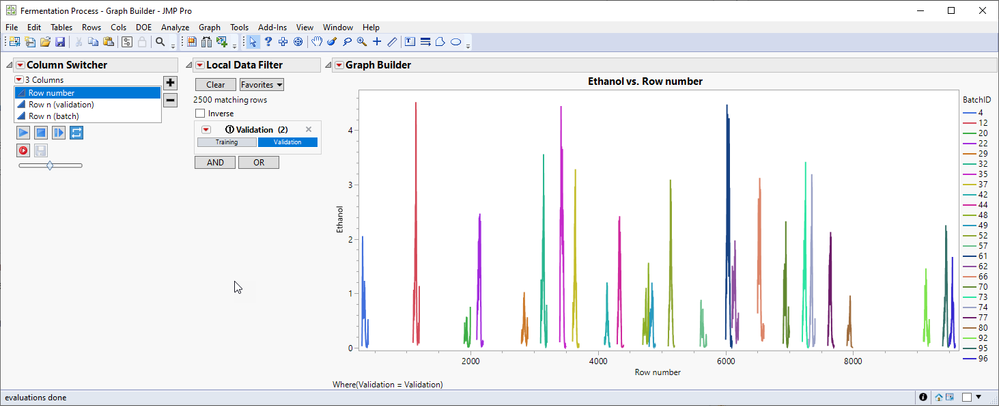Click the animation speed slider handle
The image size is (999, 406).
tap(50, 165)
